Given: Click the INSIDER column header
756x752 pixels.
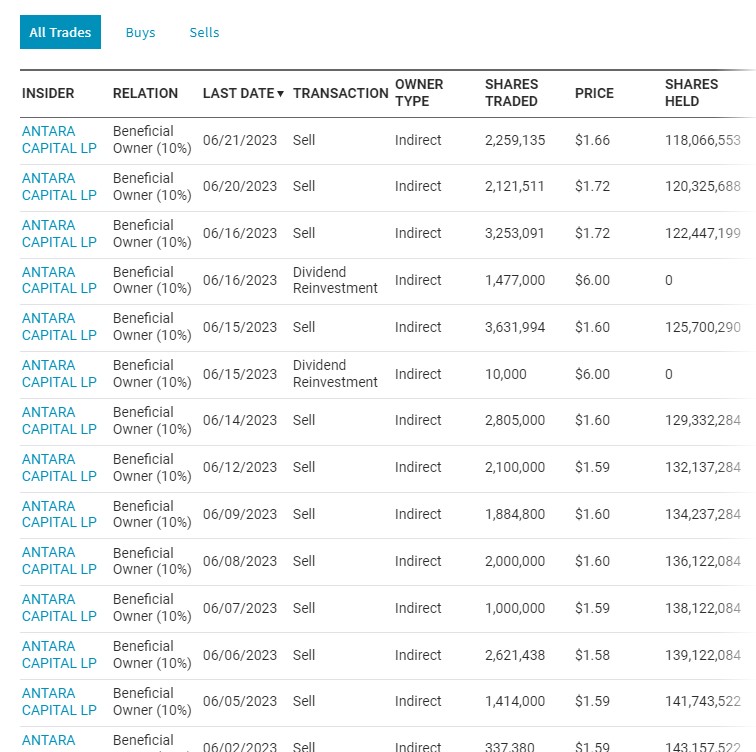Looking at the screenshot, I should pos(48,93).
